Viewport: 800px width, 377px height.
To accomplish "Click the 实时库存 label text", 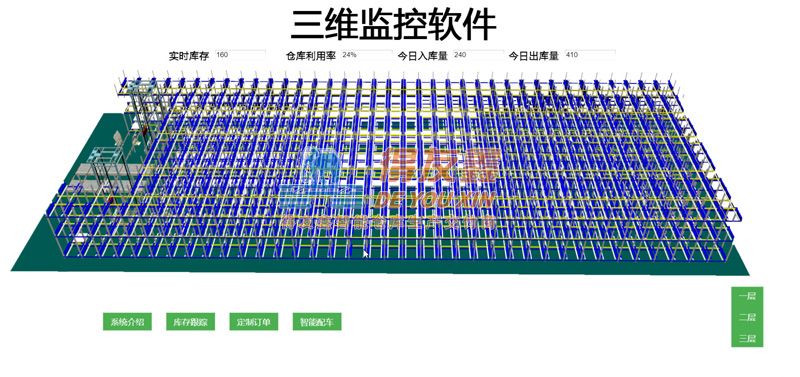I will 189,56.
